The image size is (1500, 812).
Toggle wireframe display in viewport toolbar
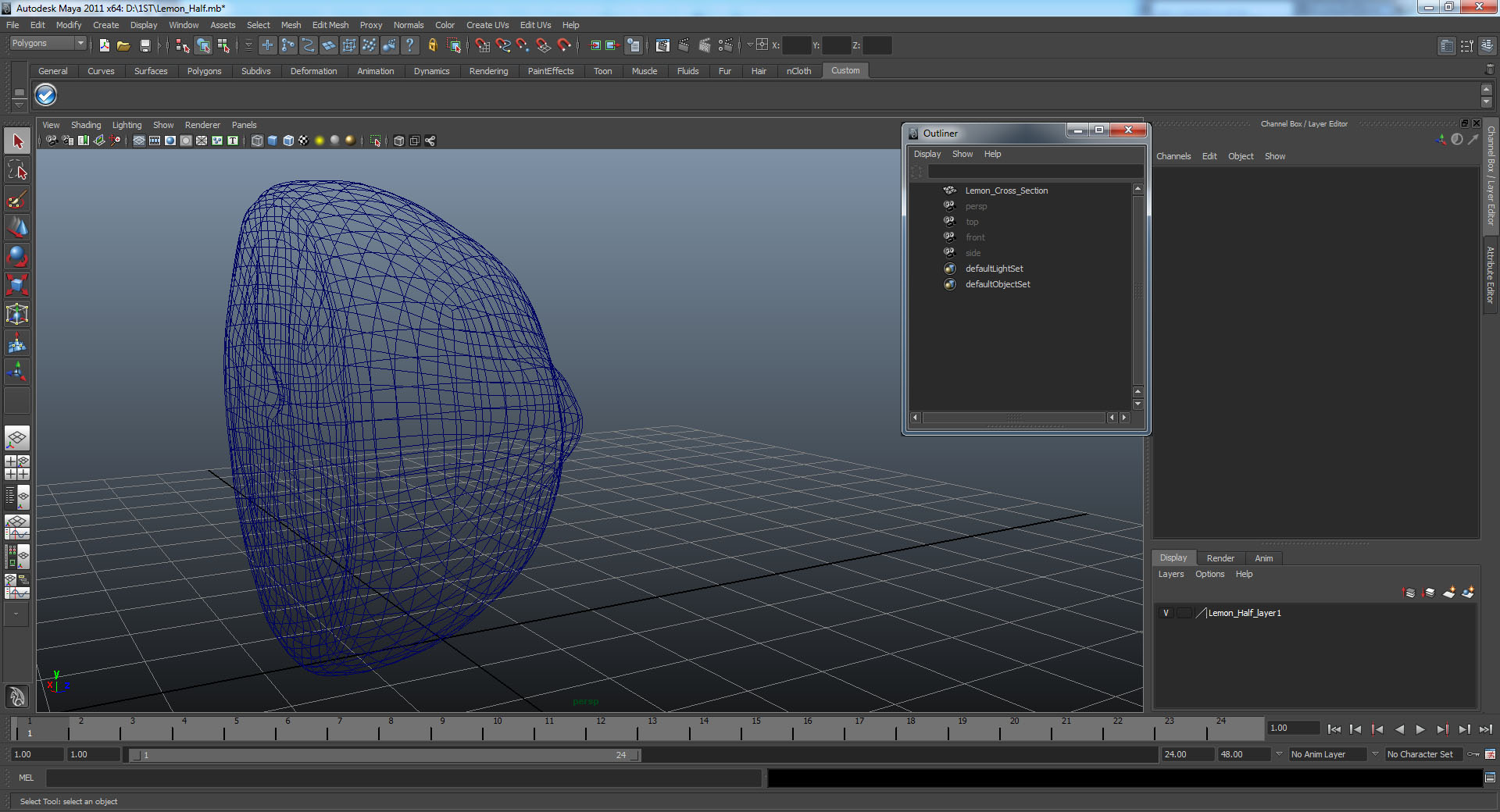tap(257, 141)
